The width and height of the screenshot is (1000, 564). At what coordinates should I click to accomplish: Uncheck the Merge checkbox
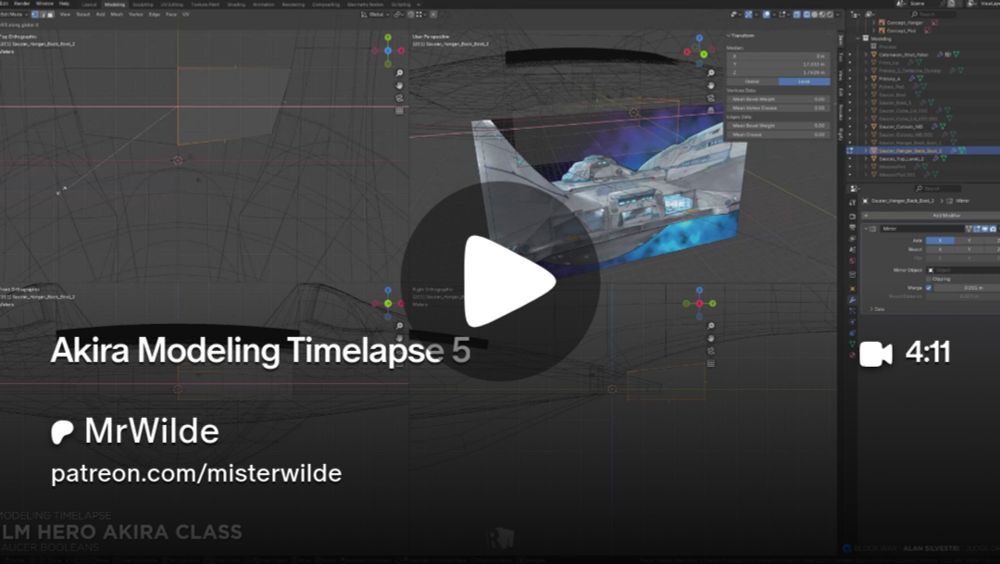coord(929,288)
